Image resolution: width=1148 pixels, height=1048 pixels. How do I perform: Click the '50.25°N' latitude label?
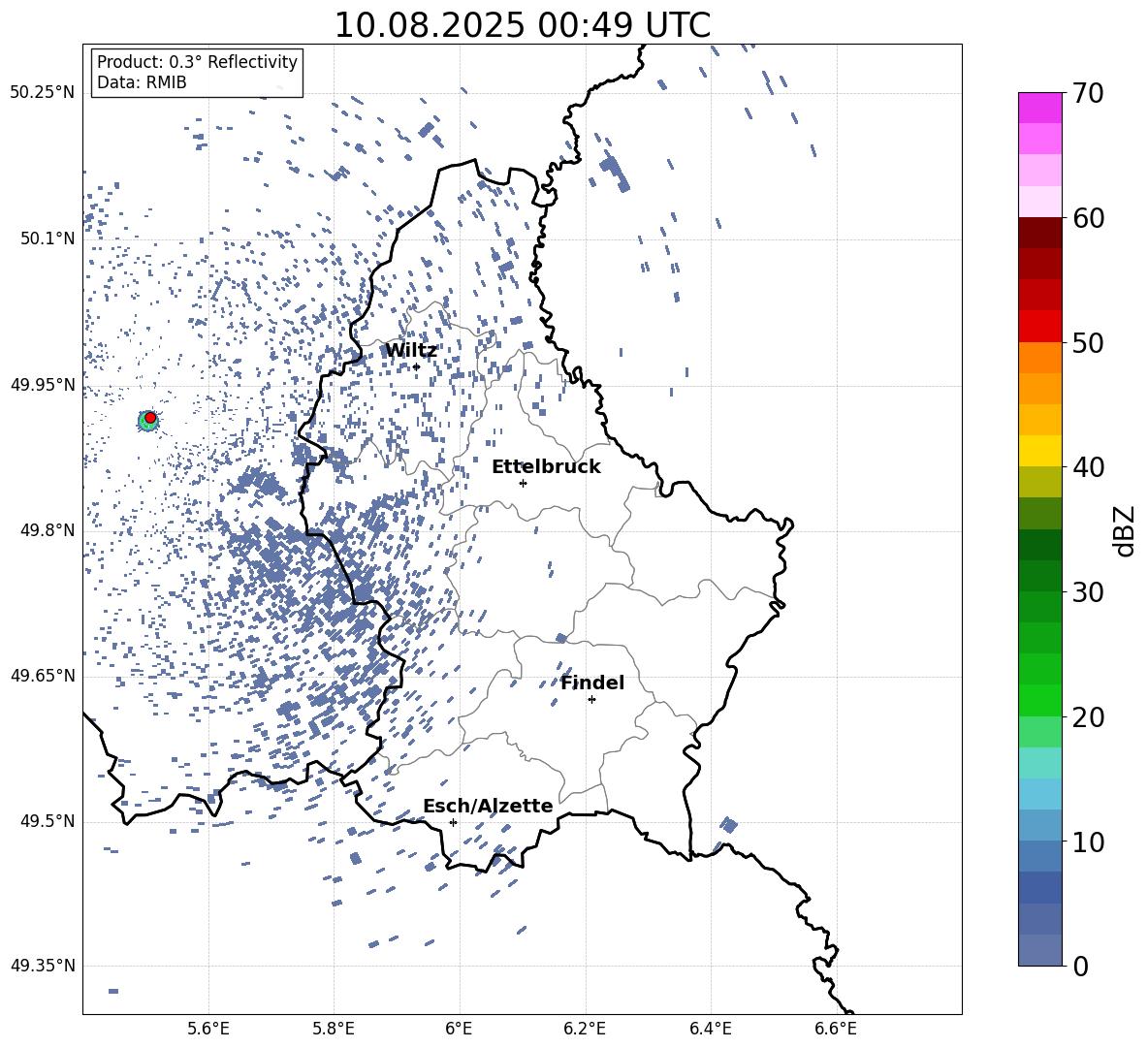43,93
